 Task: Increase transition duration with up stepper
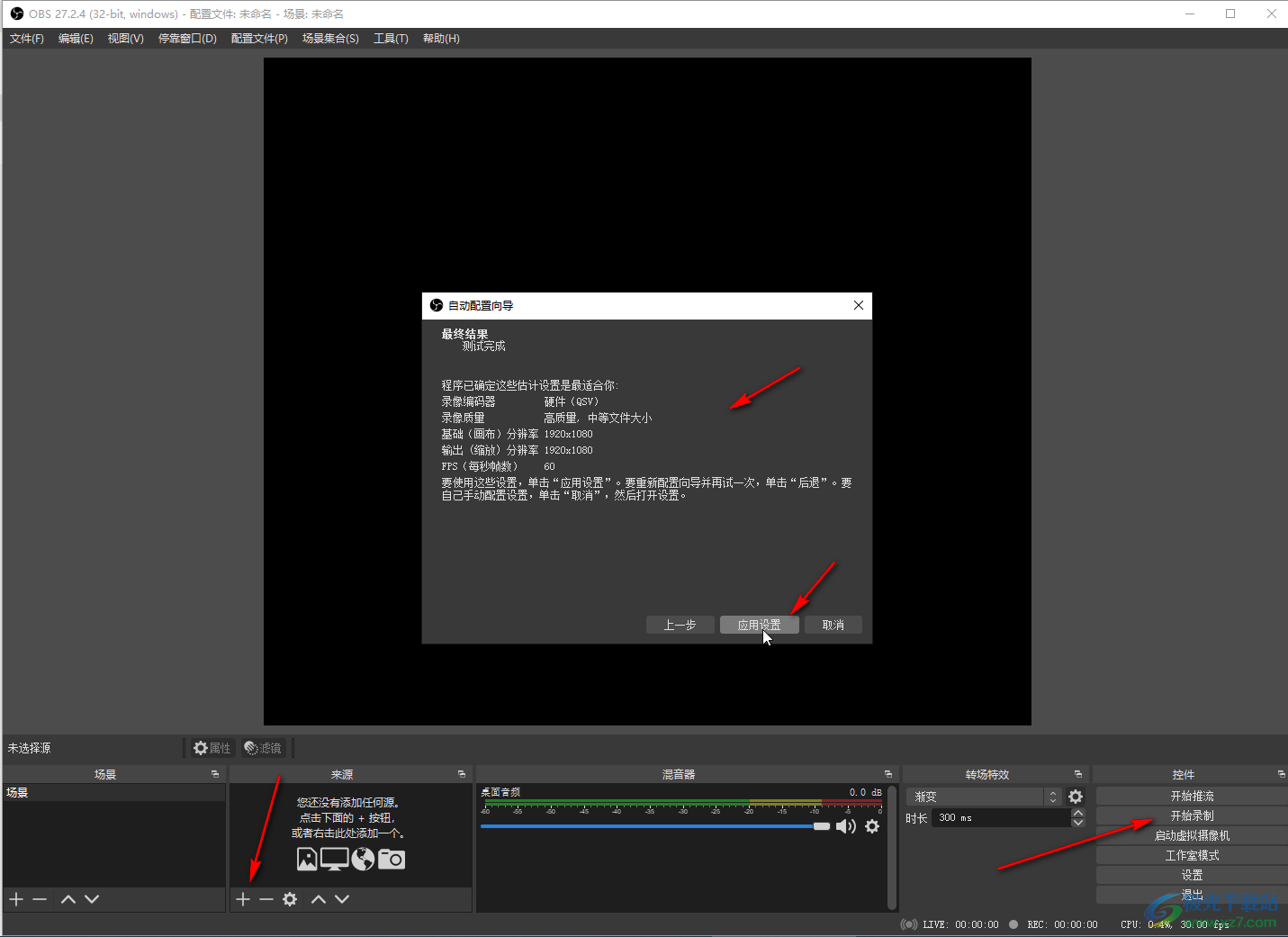pos(1078,813)
